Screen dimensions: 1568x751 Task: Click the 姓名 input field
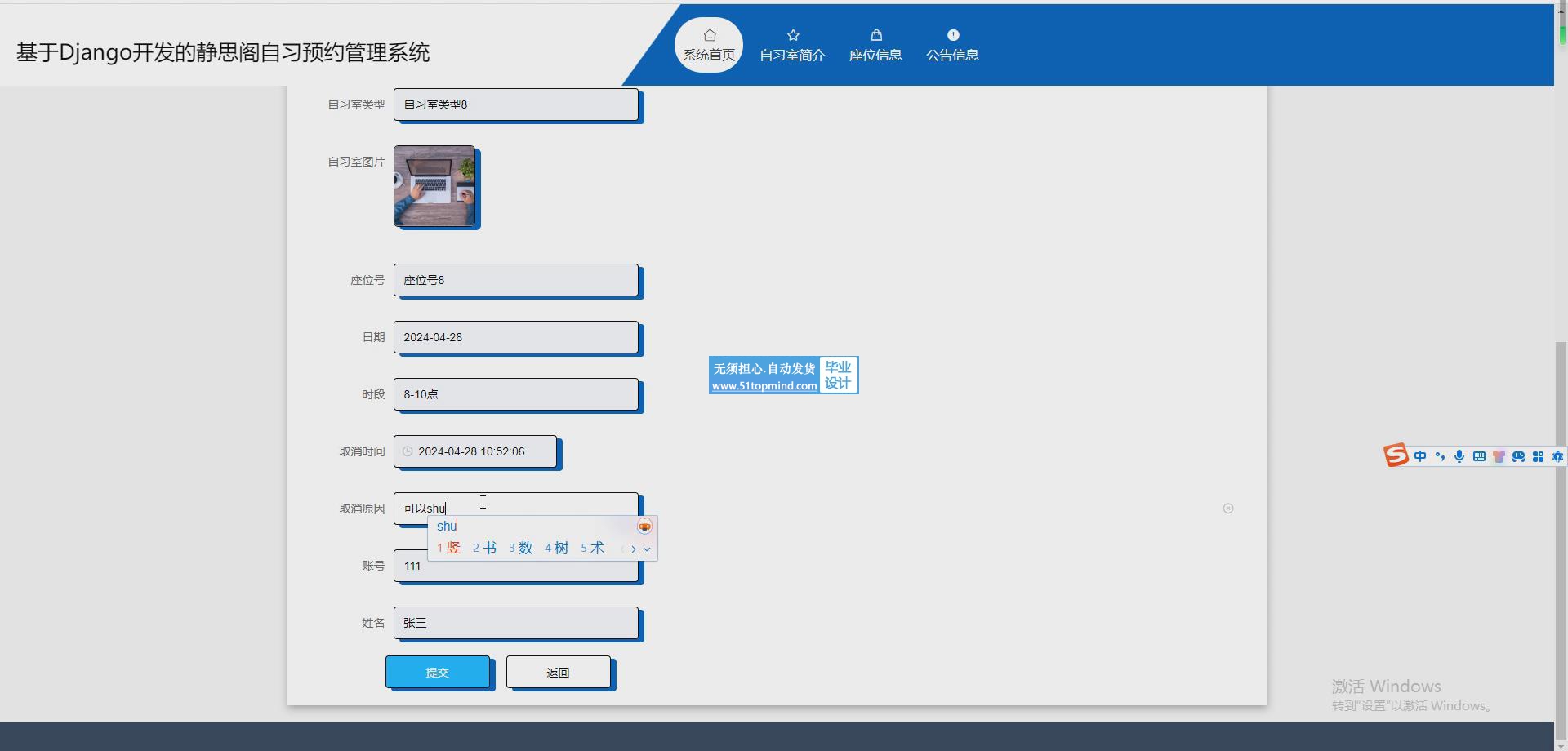[x=516, y=623]
